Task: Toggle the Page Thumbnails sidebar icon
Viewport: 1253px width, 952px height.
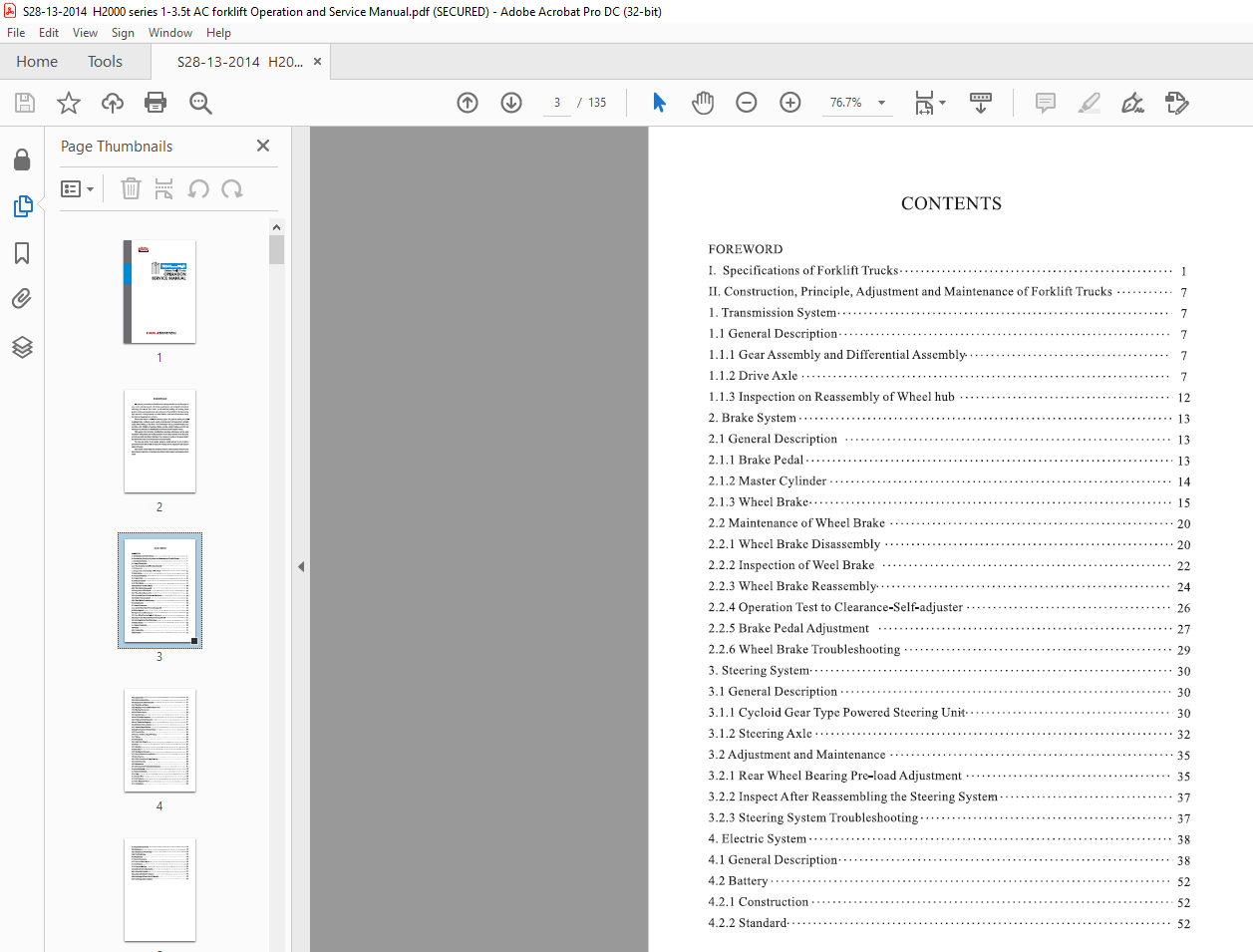Action: [x=22, y=206]
